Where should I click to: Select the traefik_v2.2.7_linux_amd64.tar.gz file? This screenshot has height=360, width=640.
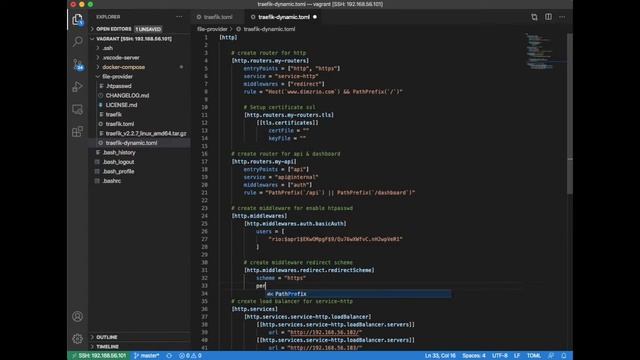(x=140, y=133)
